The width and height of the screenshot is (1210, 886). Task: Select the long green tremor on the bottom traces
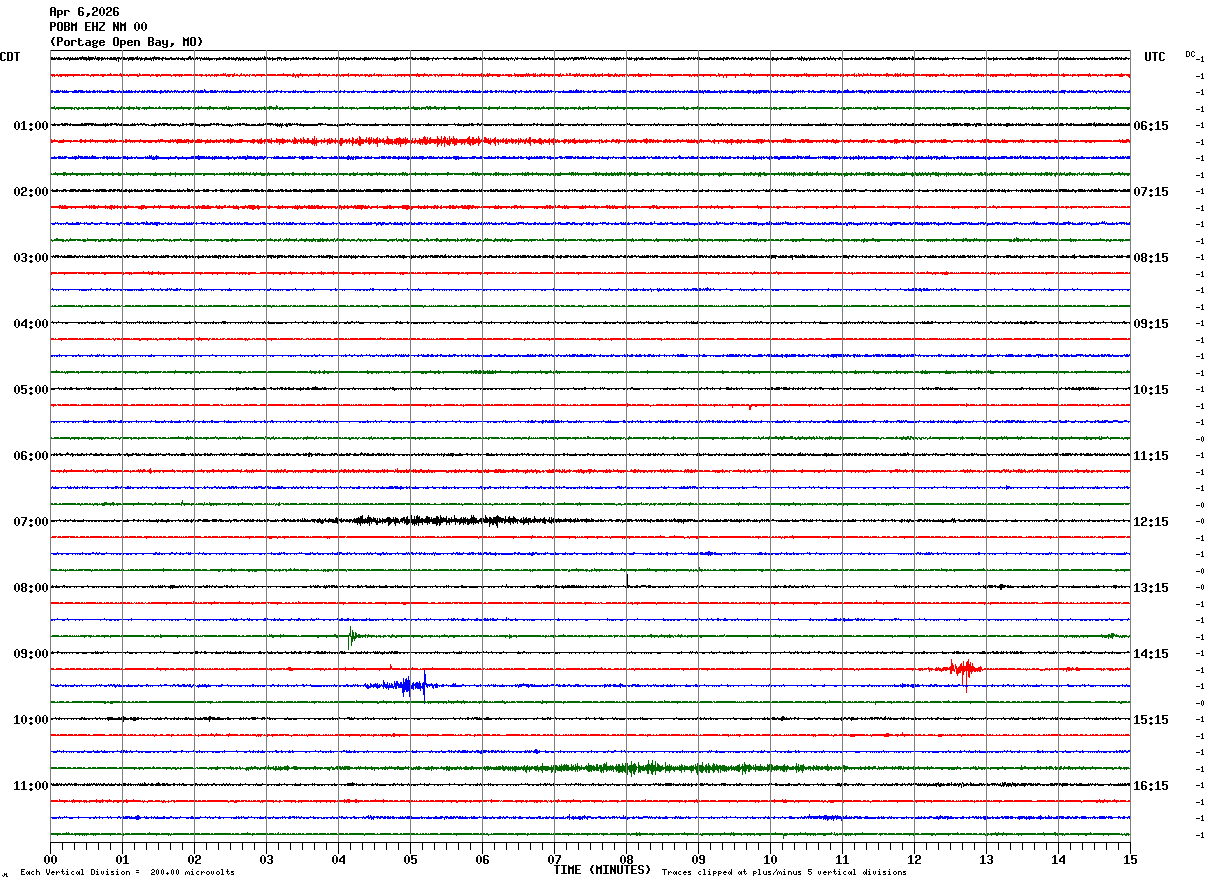[x=650, y=768]
